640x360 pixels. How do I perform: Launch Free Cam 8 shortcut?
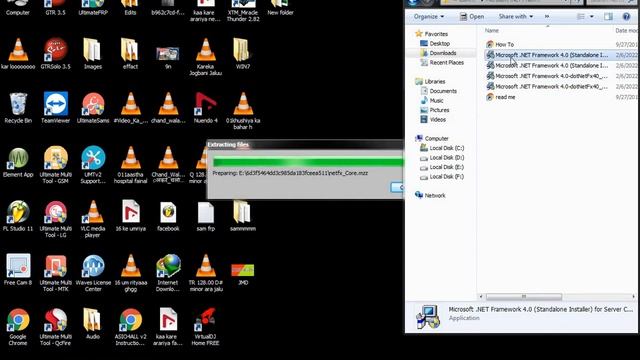pos(18,269)
